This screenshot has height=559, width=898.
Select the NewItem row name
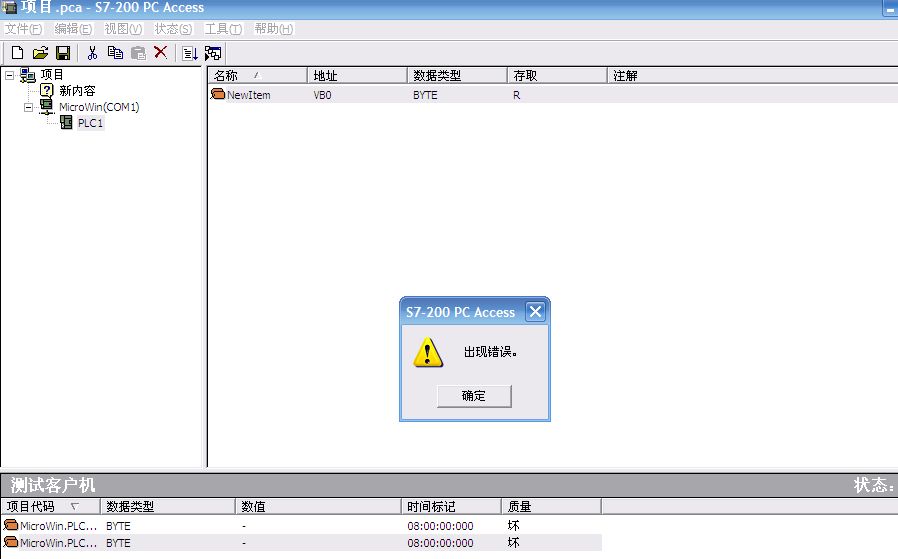(249, 95)
